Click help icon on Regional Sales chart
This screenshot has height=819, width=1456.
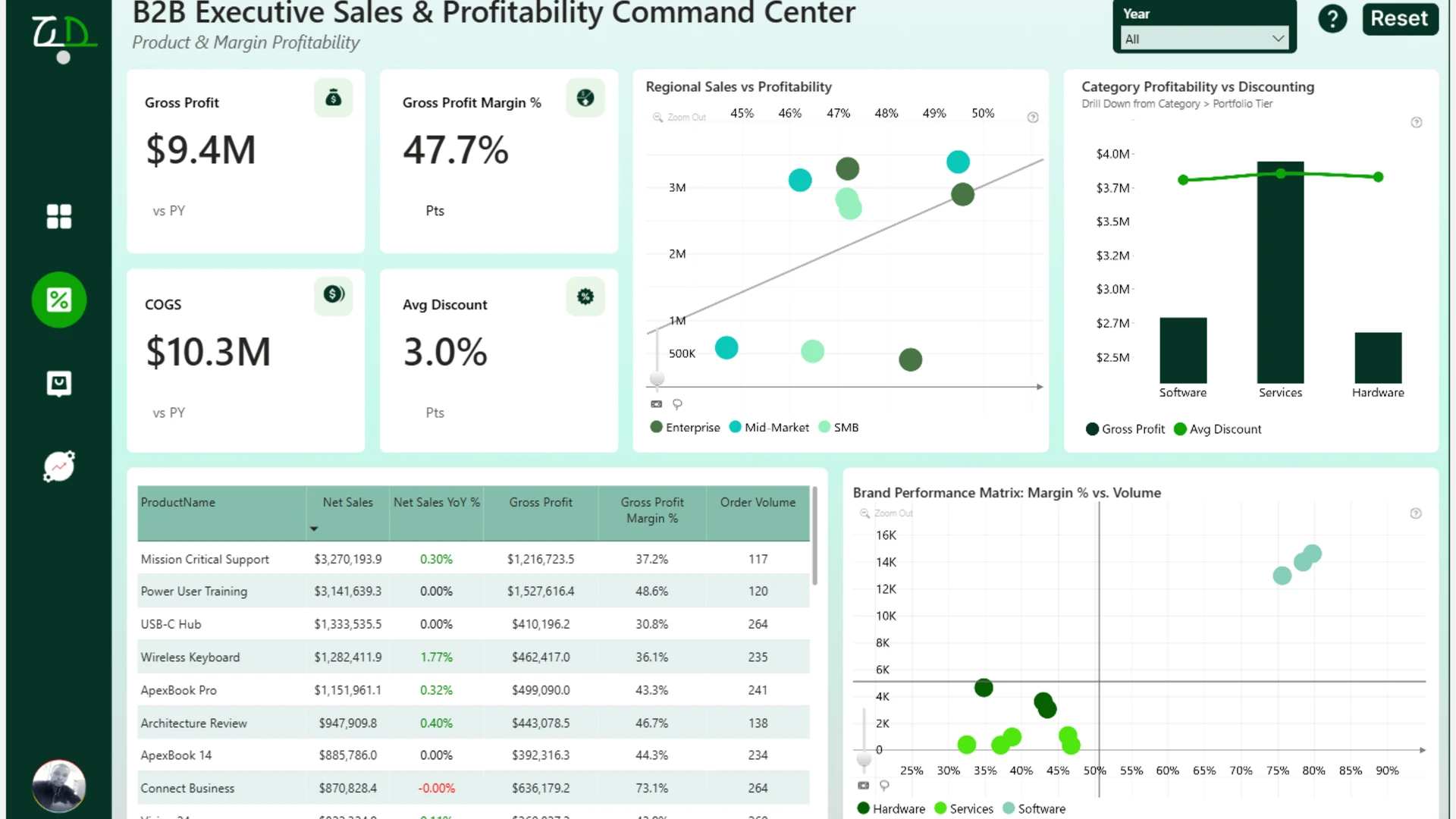tap(1033, 118)
